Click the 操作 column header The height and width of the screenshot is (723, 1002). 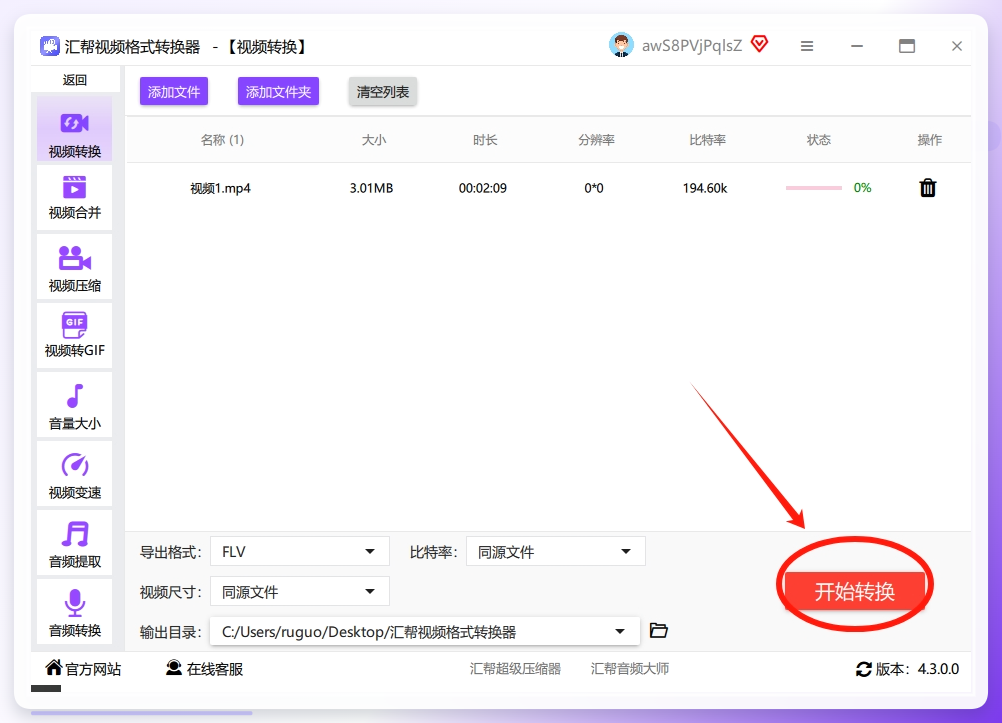[x=930, y=140]
